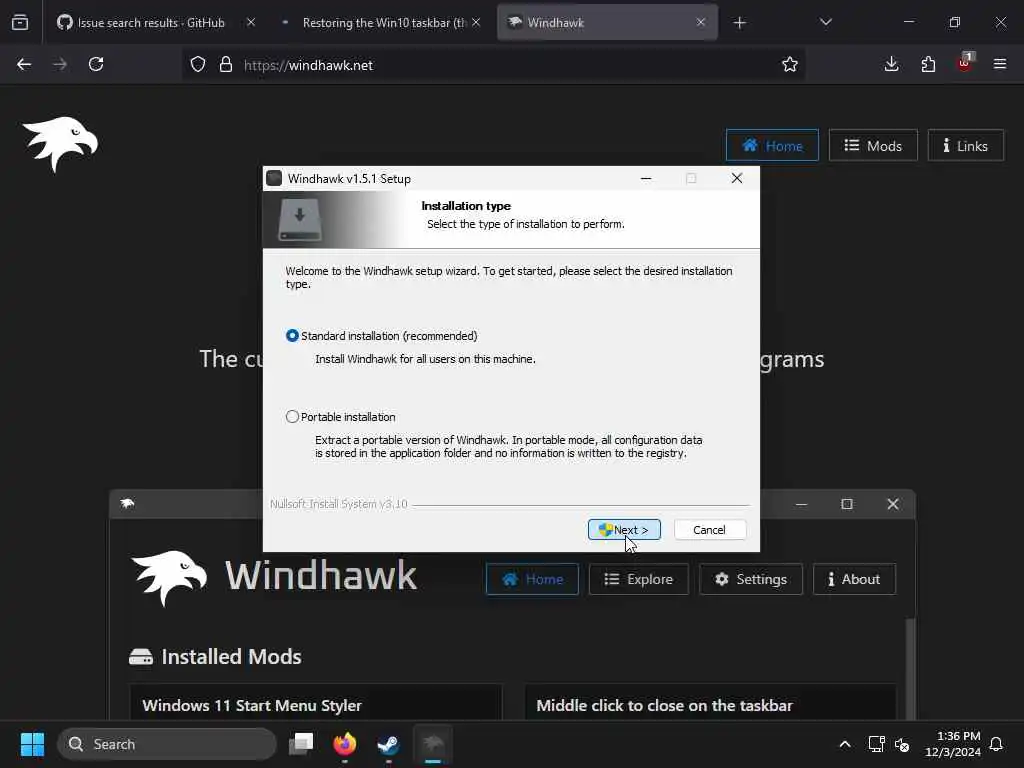Click Settings in the Windhawk app preview
The height and width of the screenshot is (768, 1024).
pyautogui.click(x=751, y=579)
